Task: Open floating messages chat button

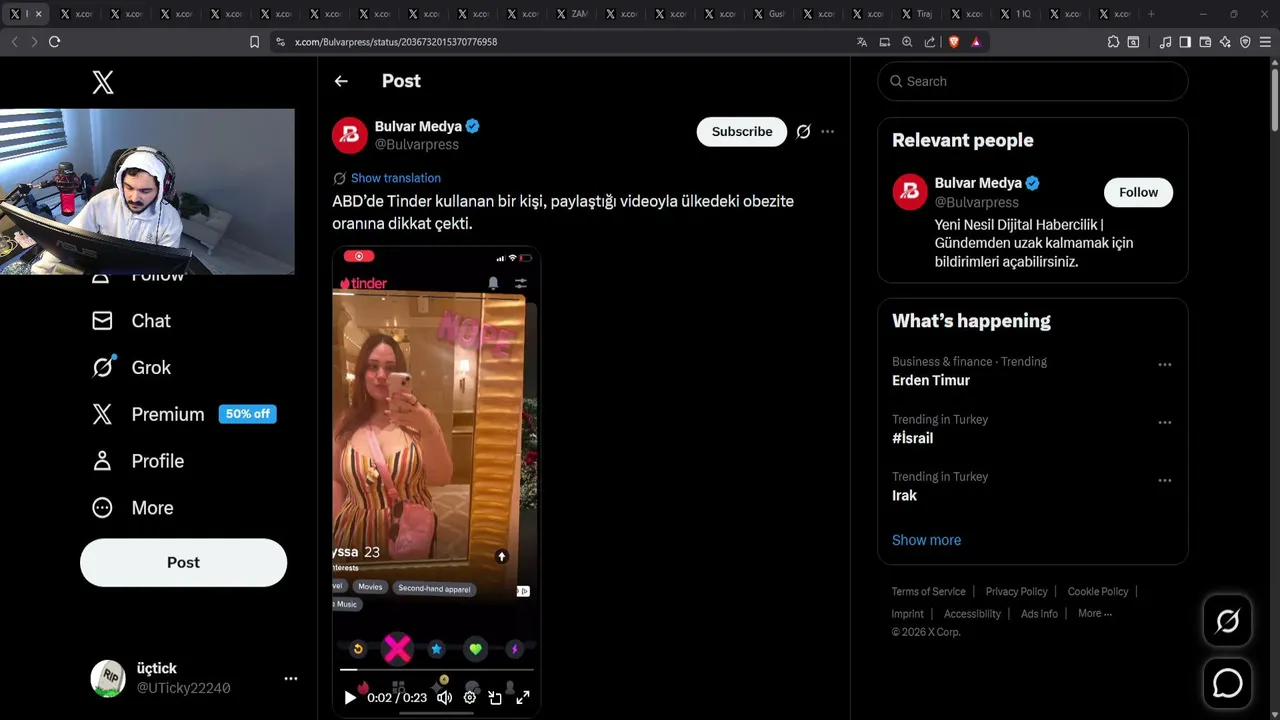Action: point(1227,683)
